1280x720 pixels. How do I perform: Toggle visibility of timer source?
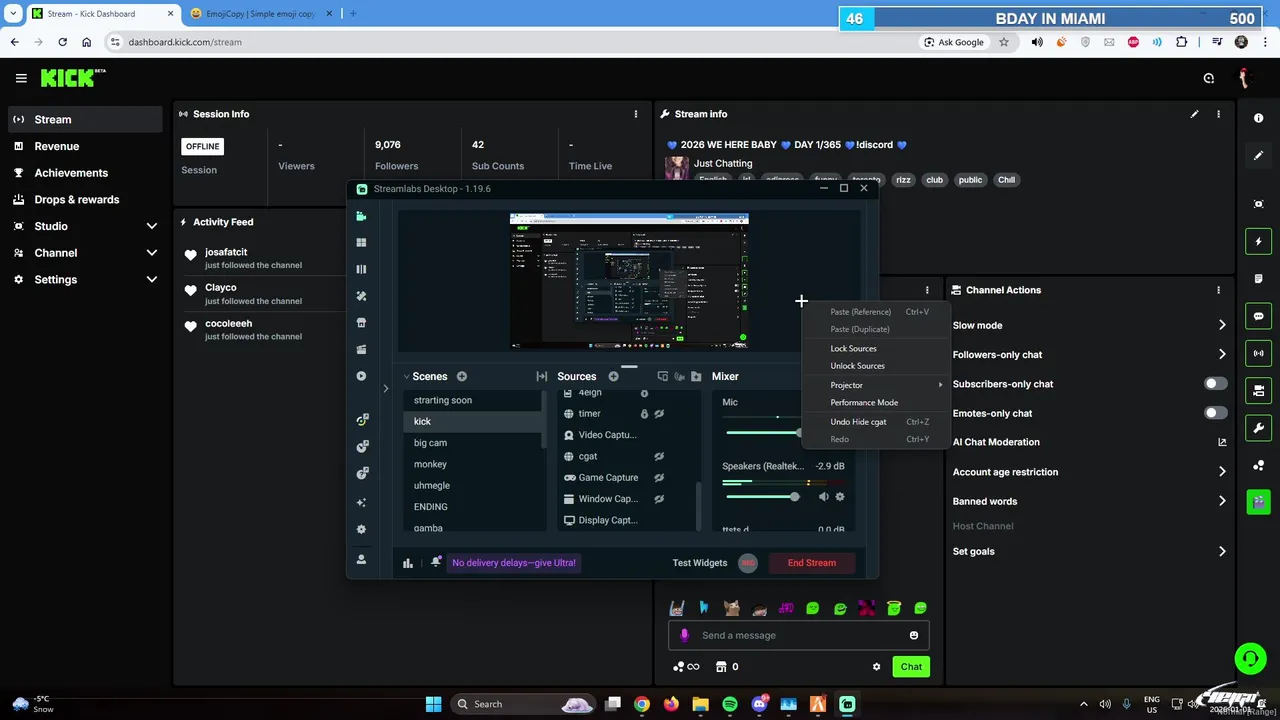tap(659, 414)
